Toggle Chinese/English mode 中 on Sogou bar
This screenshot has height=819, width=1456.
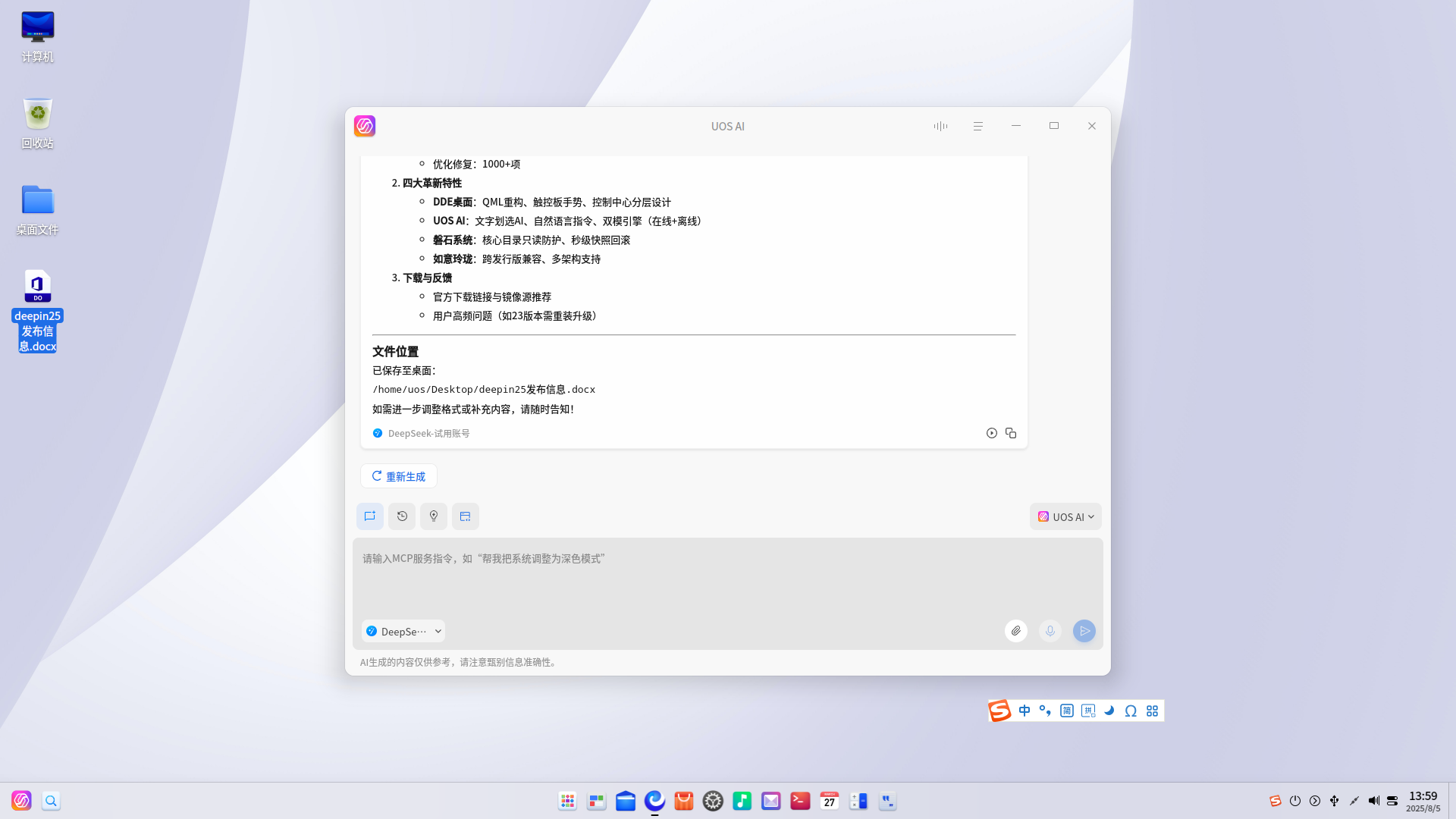1025,711
